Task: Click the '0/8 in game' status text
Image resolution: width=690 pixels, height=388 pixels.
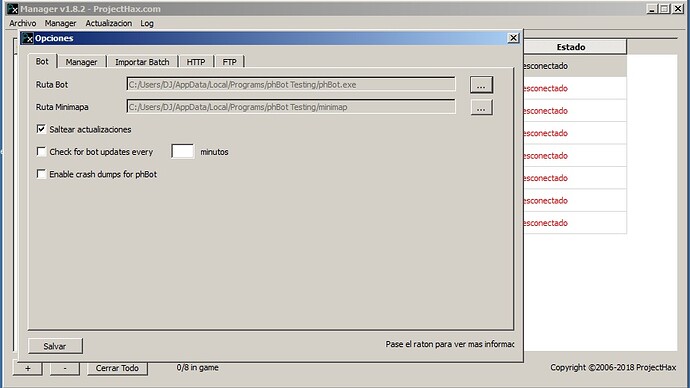Action: click(x=198, y=367)
